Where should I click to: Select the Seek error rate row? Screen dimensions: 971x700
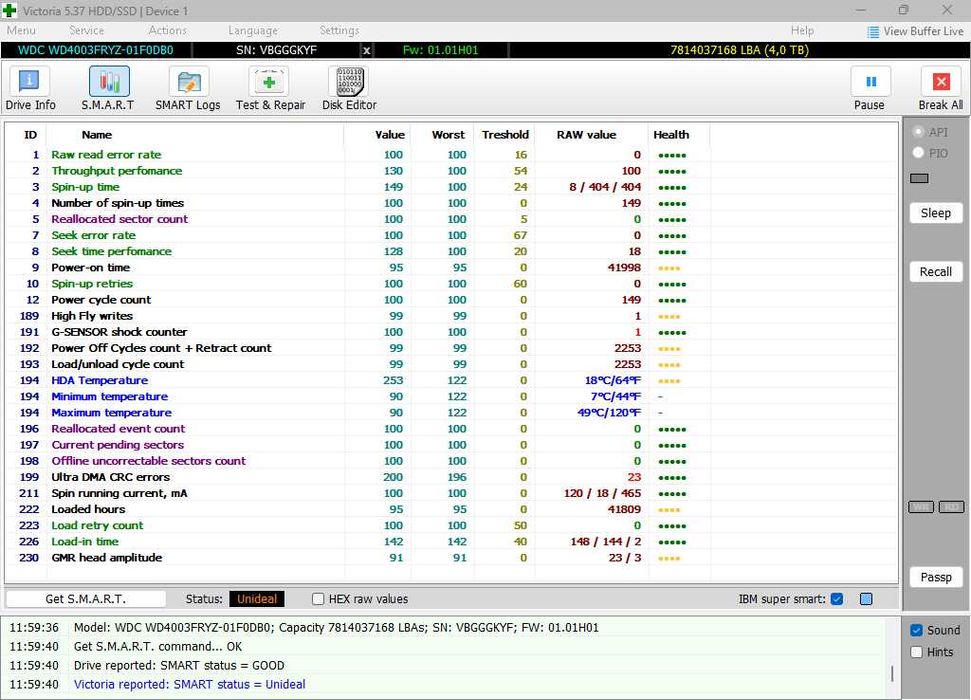click(451, 235)
